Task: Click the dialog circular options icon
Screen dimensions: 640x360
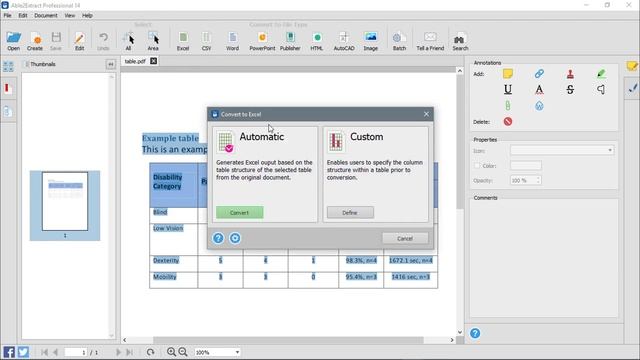Action: (x=235, y=238)
